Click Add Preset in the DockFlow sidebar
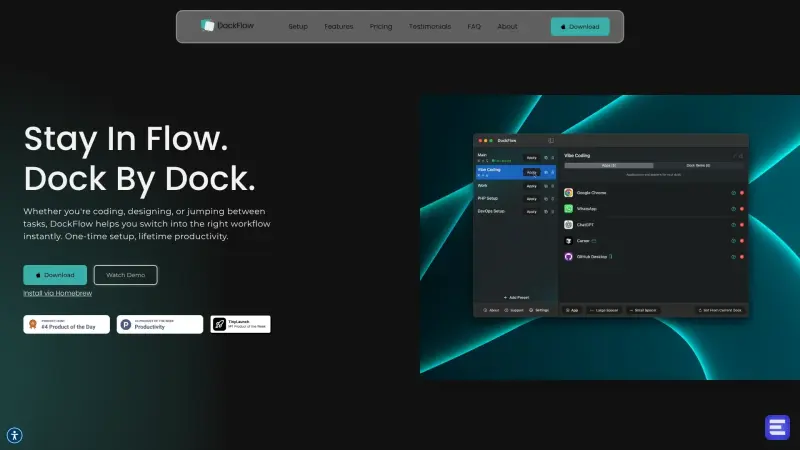800x450 pixels. 516,297
